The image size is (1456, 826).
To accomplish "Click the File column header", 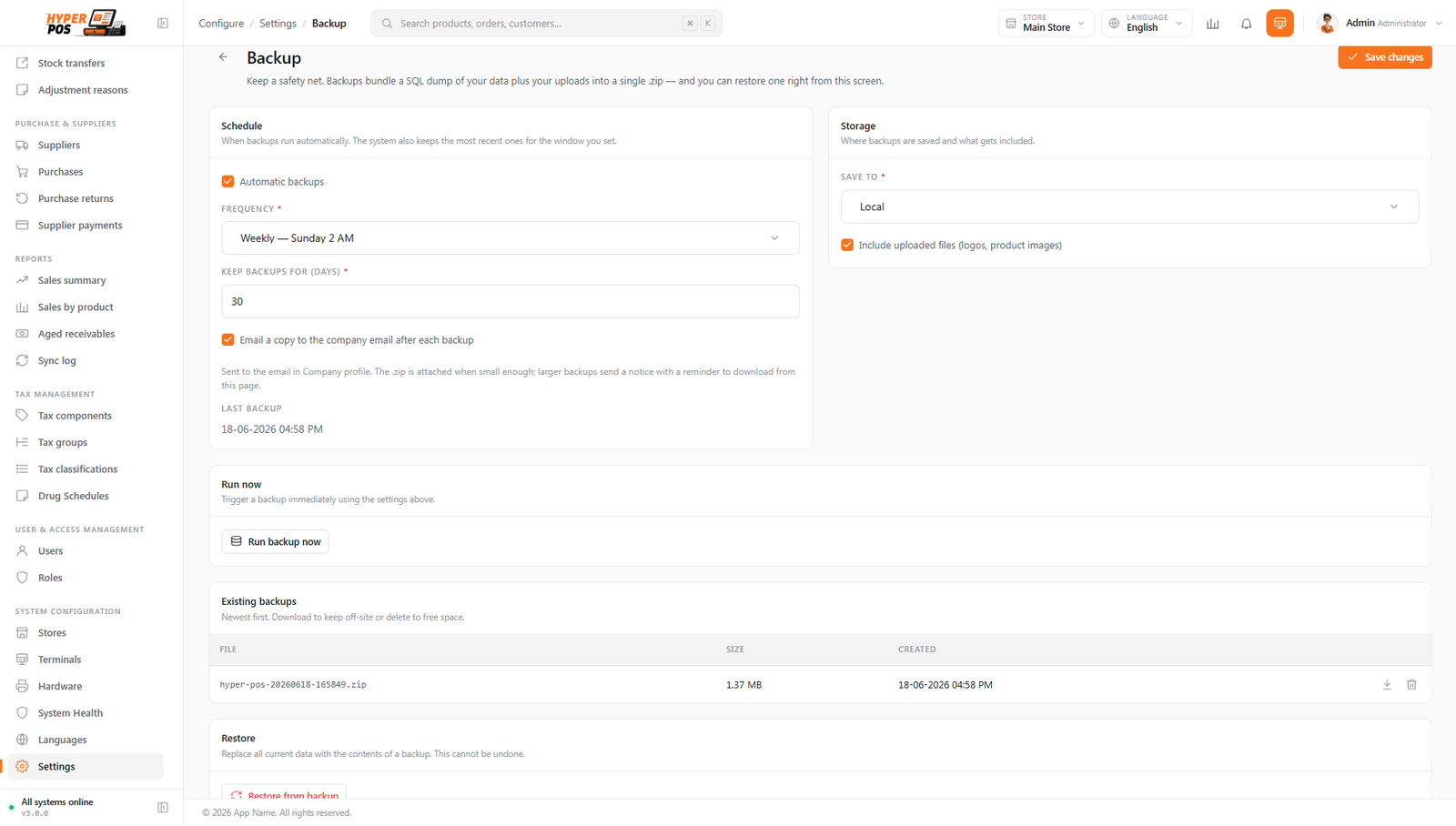I will (x=228, y=650).
